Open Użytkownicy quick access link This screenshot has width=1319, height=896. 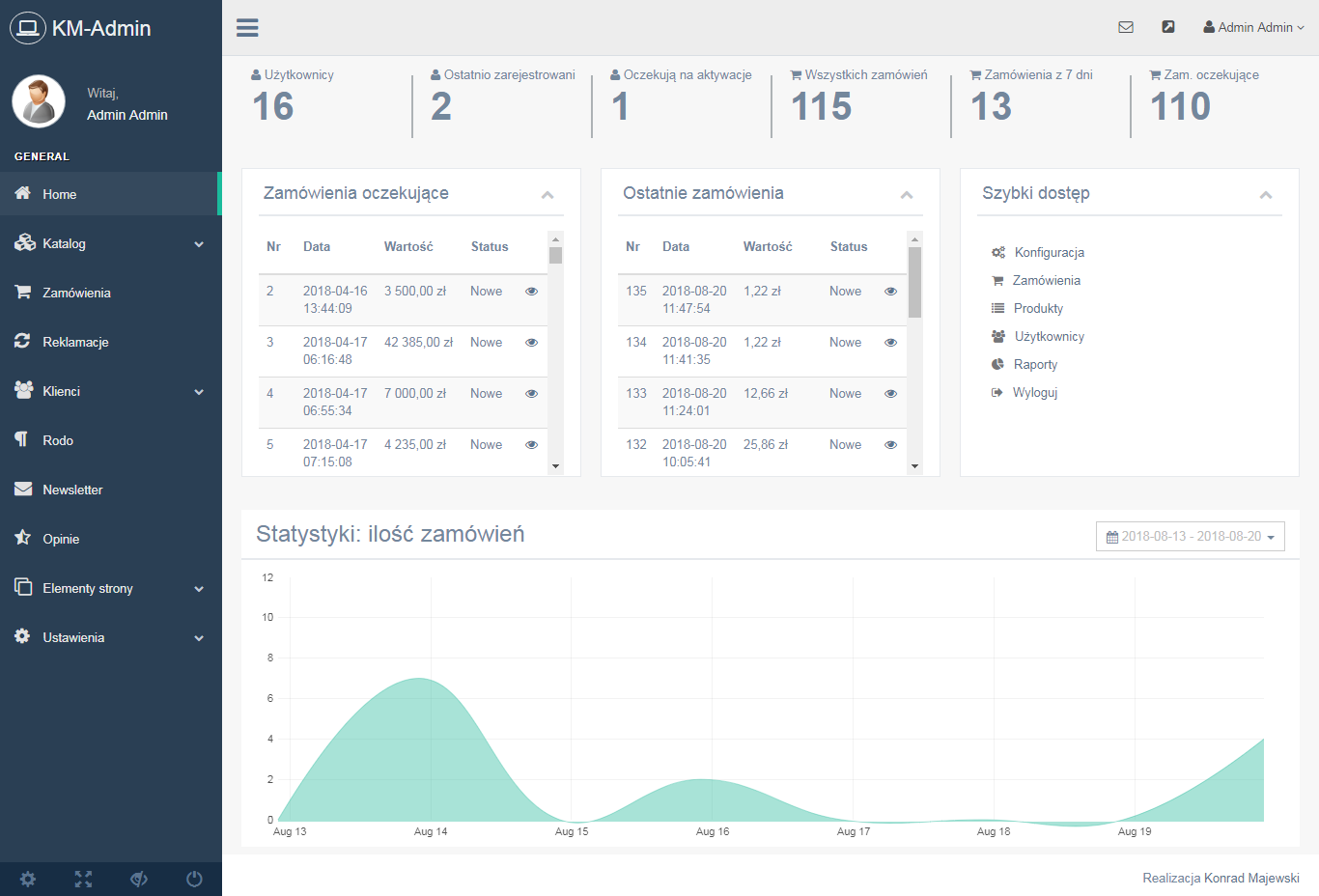click(x=1049, y=336)
